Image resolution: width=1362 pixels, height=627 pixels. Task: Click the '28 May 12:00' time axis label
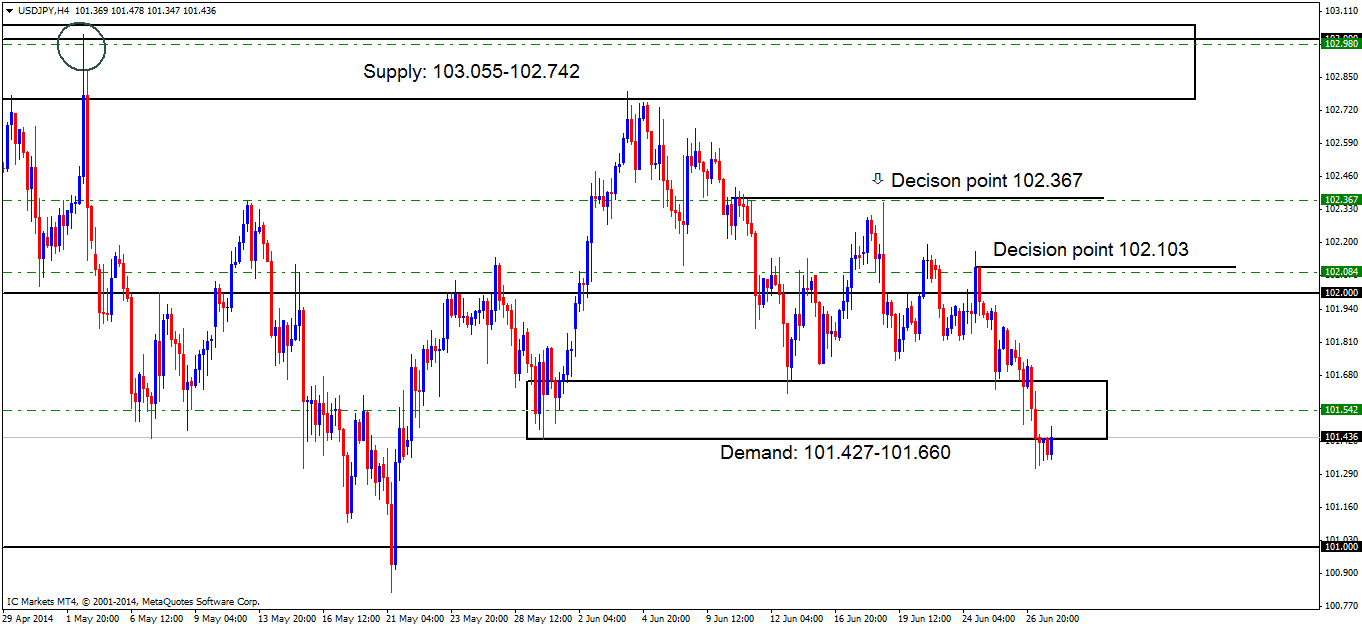pos(542,618)
